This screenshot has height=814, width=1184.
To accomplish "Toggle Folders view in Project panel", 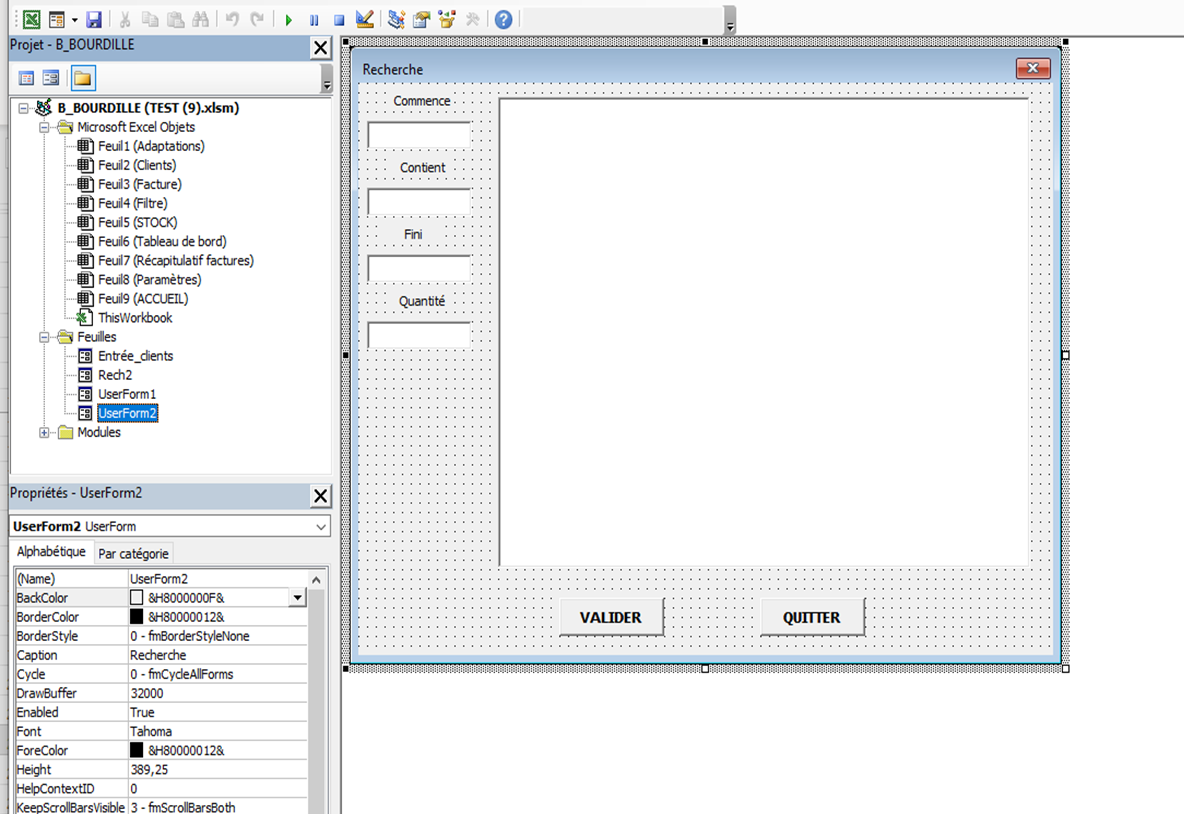I will (x=83, y=78).
